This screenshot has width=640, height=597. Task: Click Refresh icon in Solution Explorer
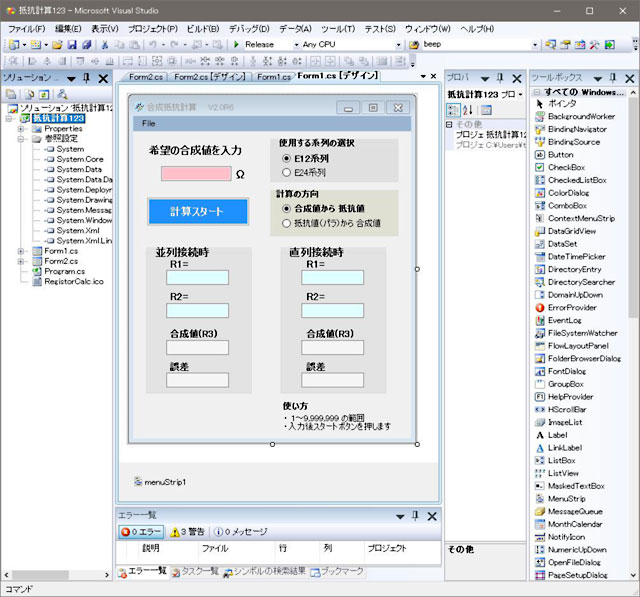point(44,94)
